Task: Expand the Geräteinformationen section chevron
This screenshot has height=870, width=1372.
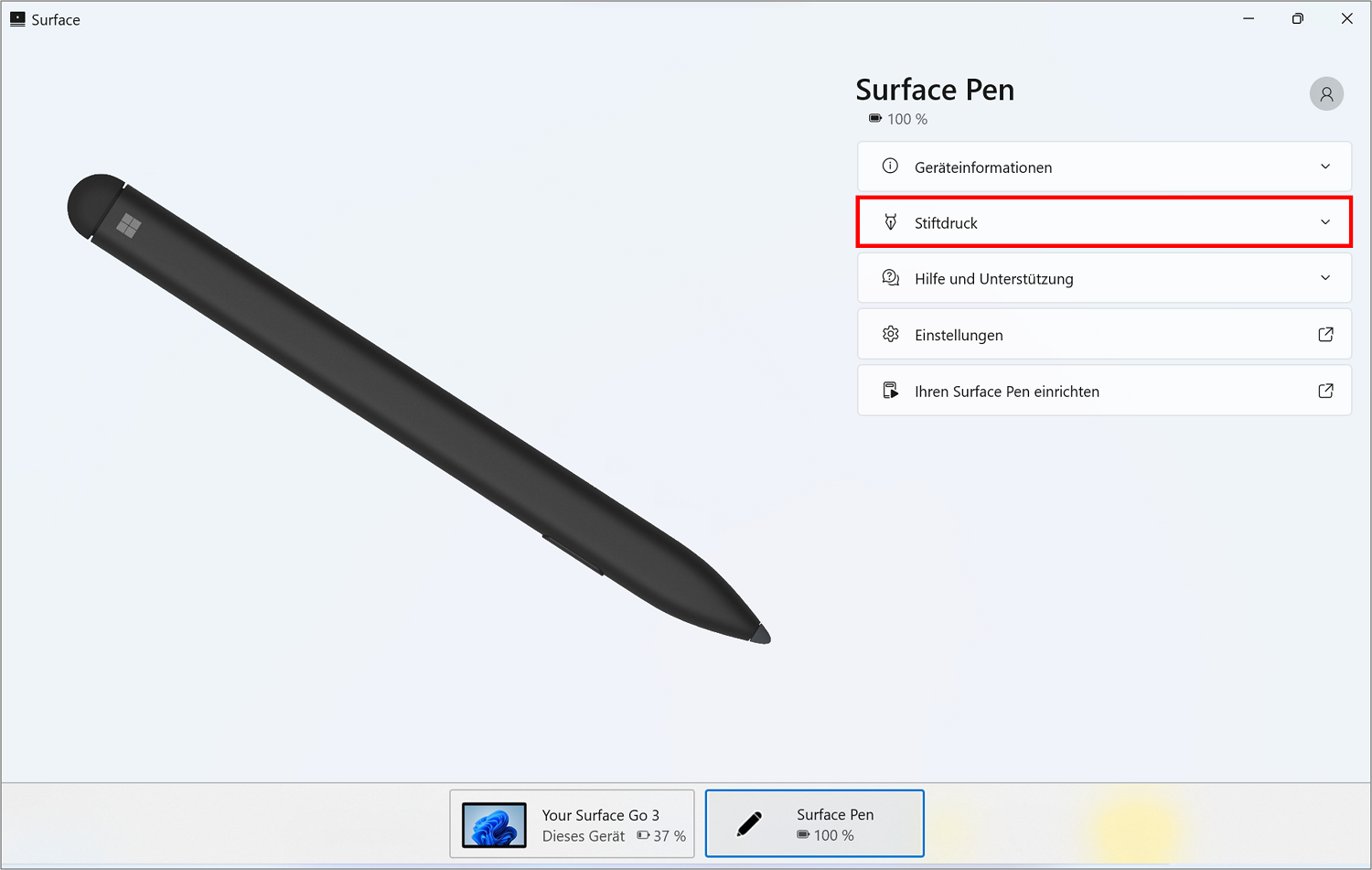Action: 1325,166
